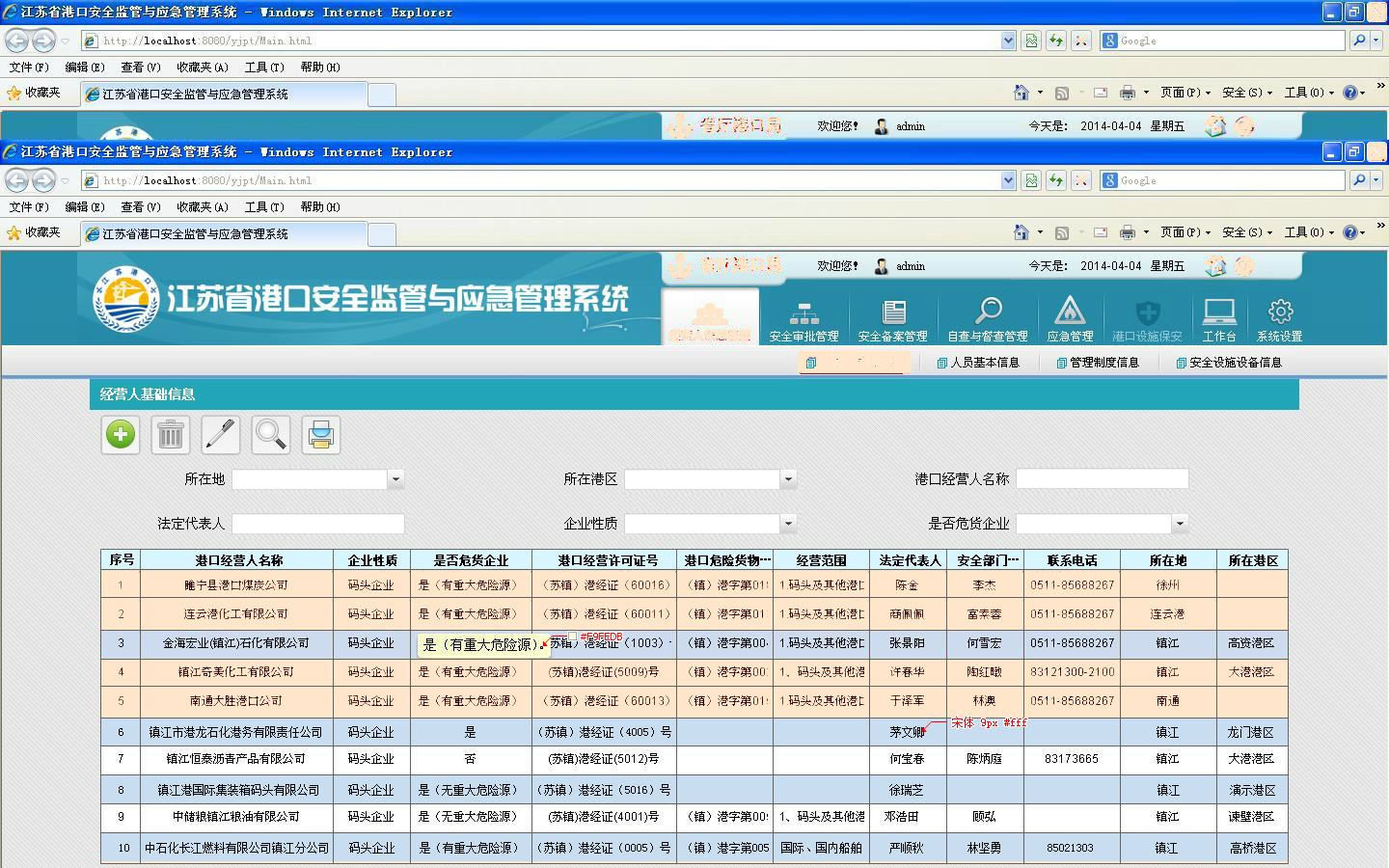
Task: Click the trash can delete icon
Action: [x=171, y=435]
